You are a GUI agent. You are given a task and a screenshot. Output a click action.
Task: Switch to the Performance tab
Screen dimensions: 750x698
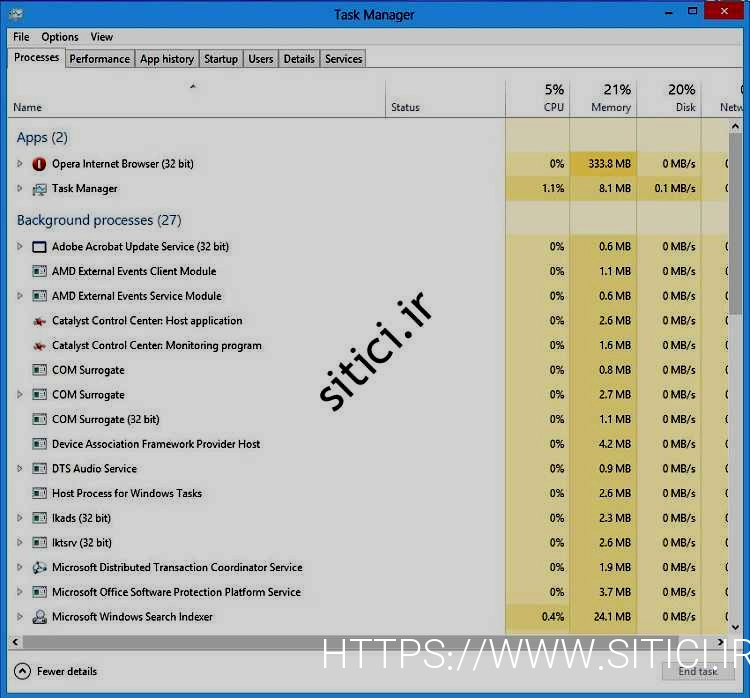(x=99, y=59)
